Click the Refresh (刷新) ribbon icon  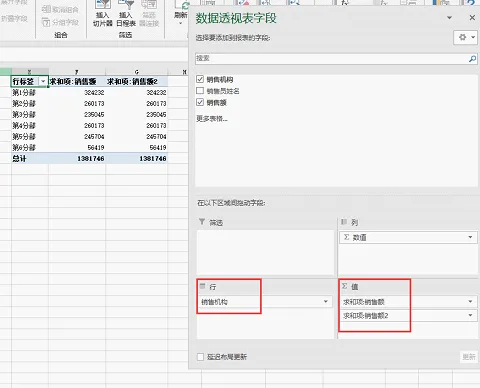pos(181,13)
